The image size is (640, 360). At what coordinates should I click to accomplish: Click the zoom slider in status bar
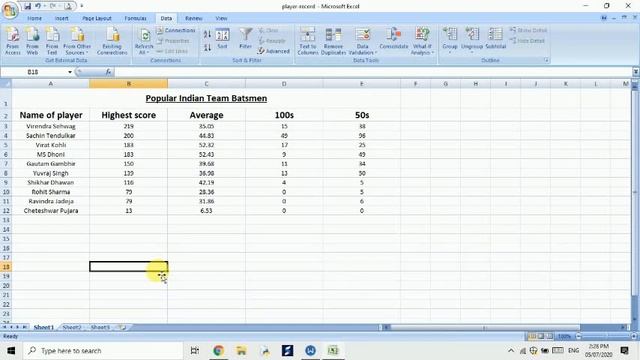coord(606,336)
